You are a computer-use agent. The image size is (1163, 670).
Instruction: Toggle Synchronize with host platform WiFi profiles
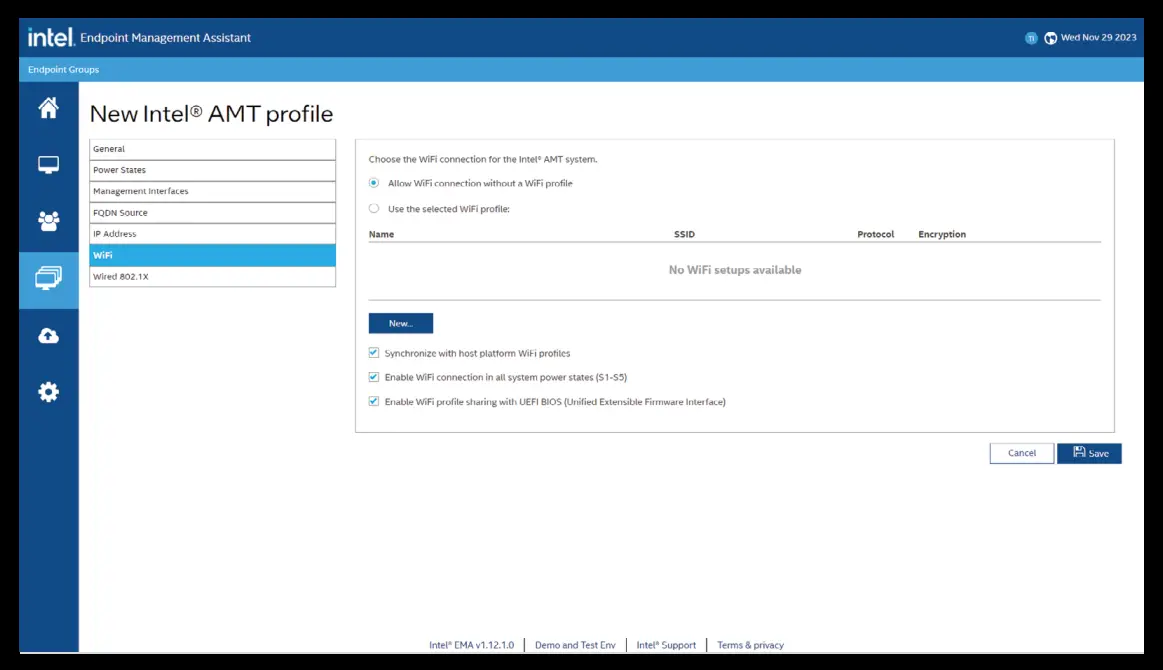pos(374,353)
